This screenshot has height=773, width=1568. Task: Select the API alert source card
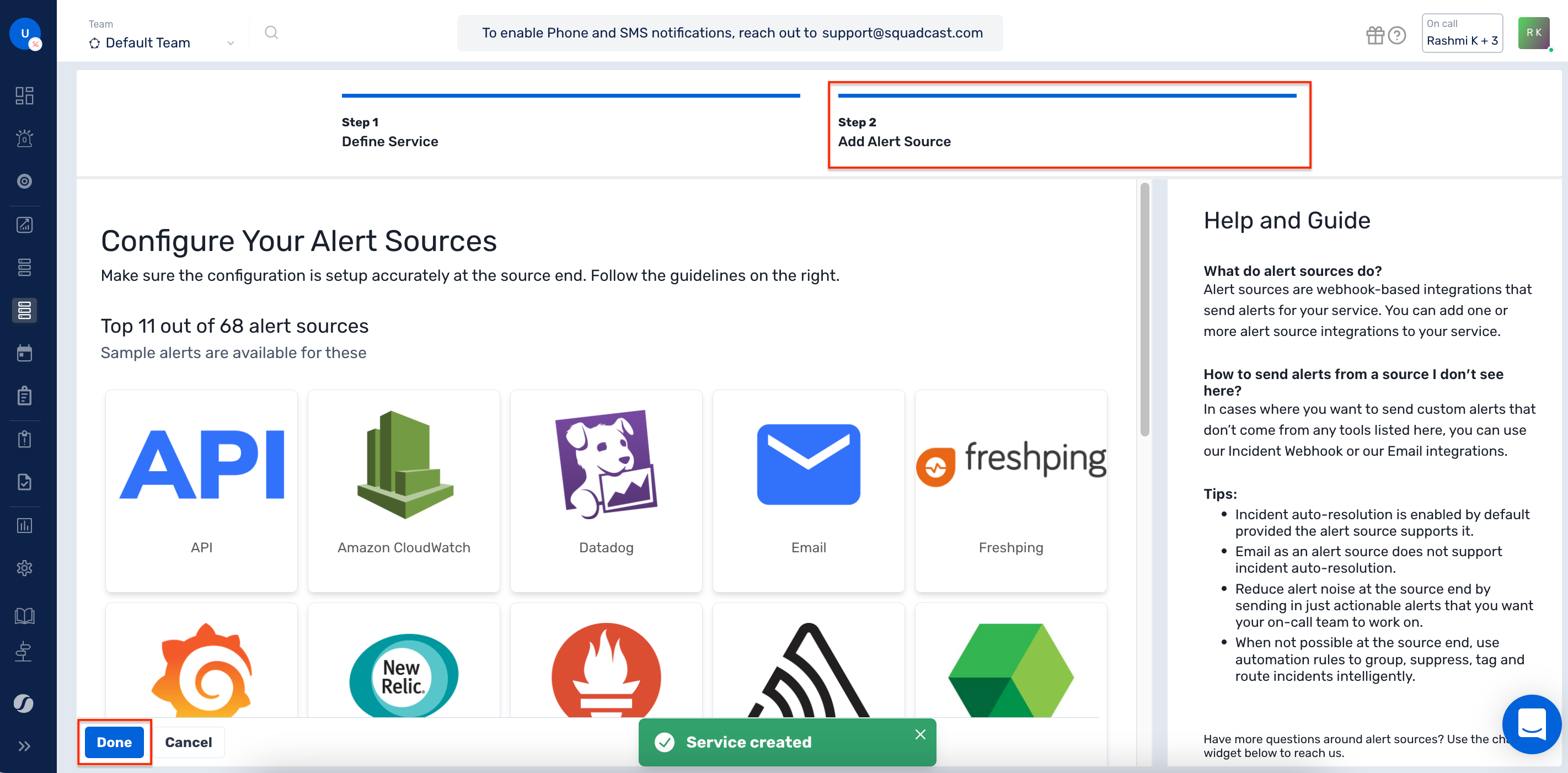click(201, 491)
